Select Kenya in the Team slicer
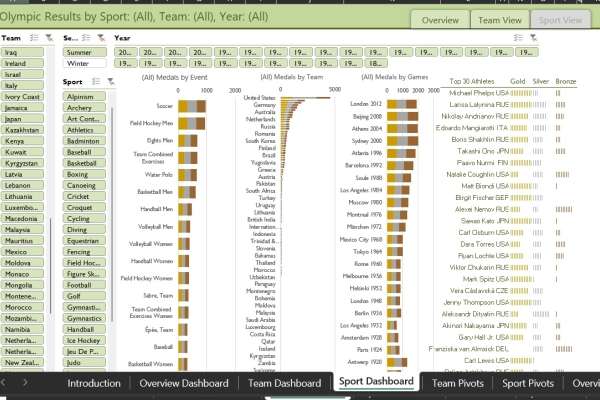600x400 pixels. pos(22,141)
